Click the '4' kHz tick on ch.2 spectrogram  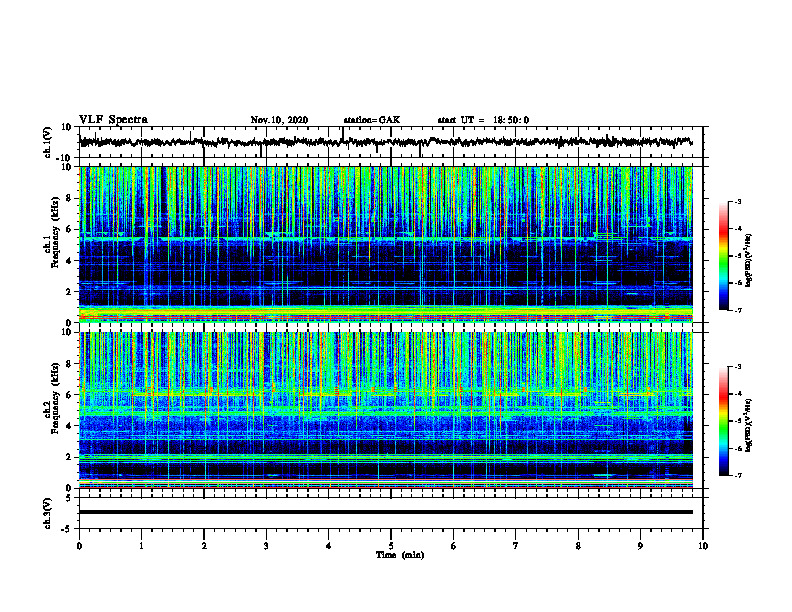pos(69,426)
